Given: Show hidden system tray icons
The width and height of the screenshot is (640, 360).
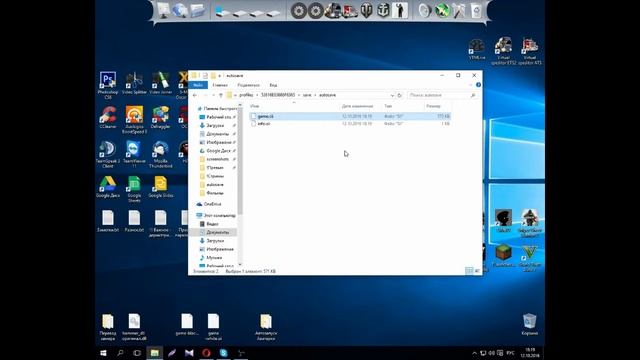Looking at the screenshot, I should pyautogui.click(x=474, y=353).
